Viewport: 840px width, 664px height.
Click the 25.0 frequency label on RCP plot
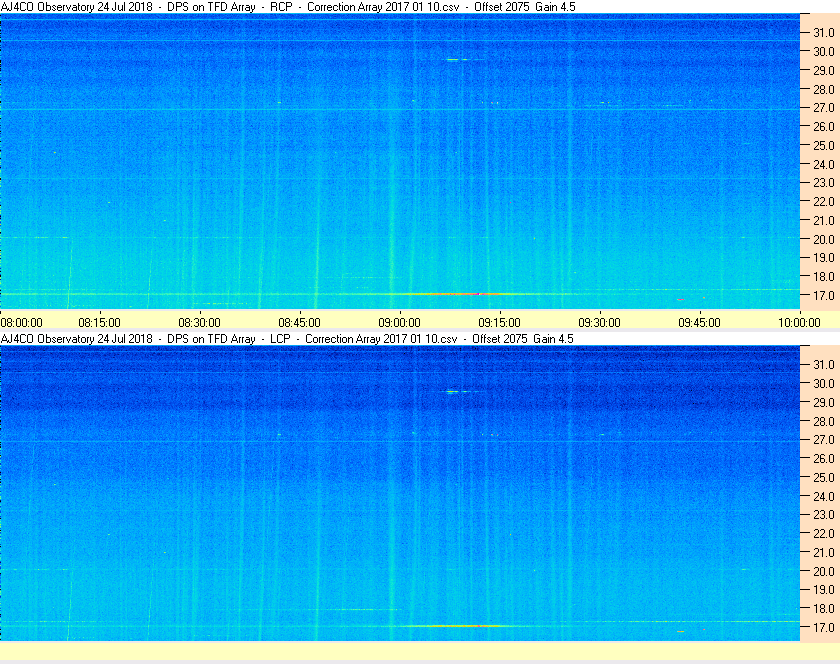pyautogui.click(x=824, y=145)
